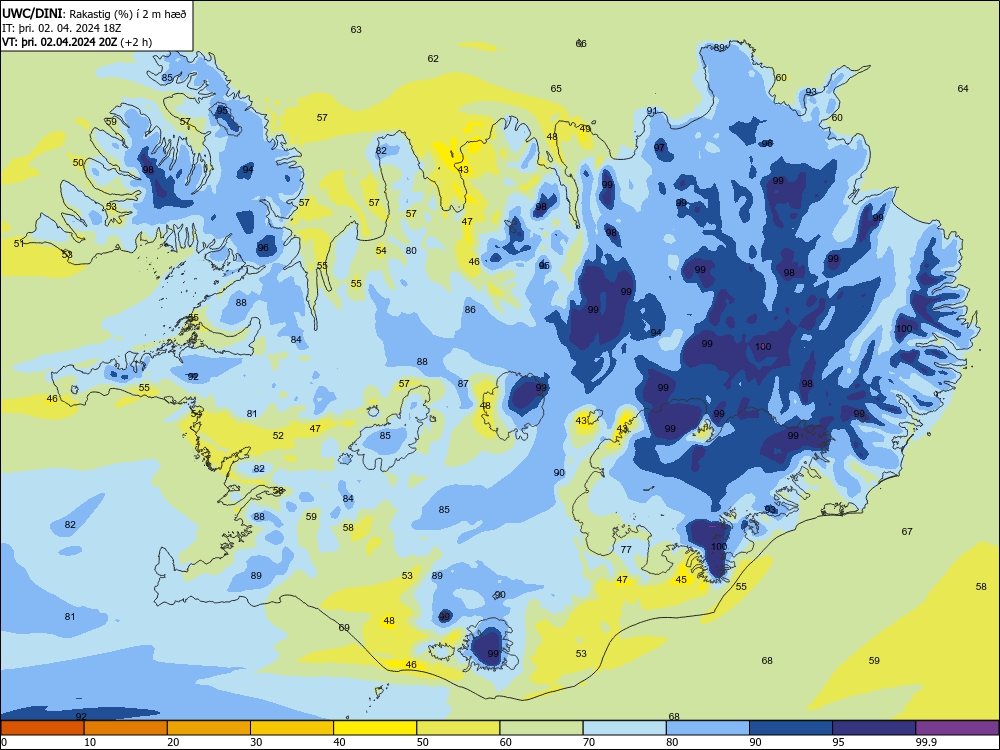Screen dimensions: 1000x750
Task: Pick the 60–70 pale green legend swatch
Action: coord(541,728)
